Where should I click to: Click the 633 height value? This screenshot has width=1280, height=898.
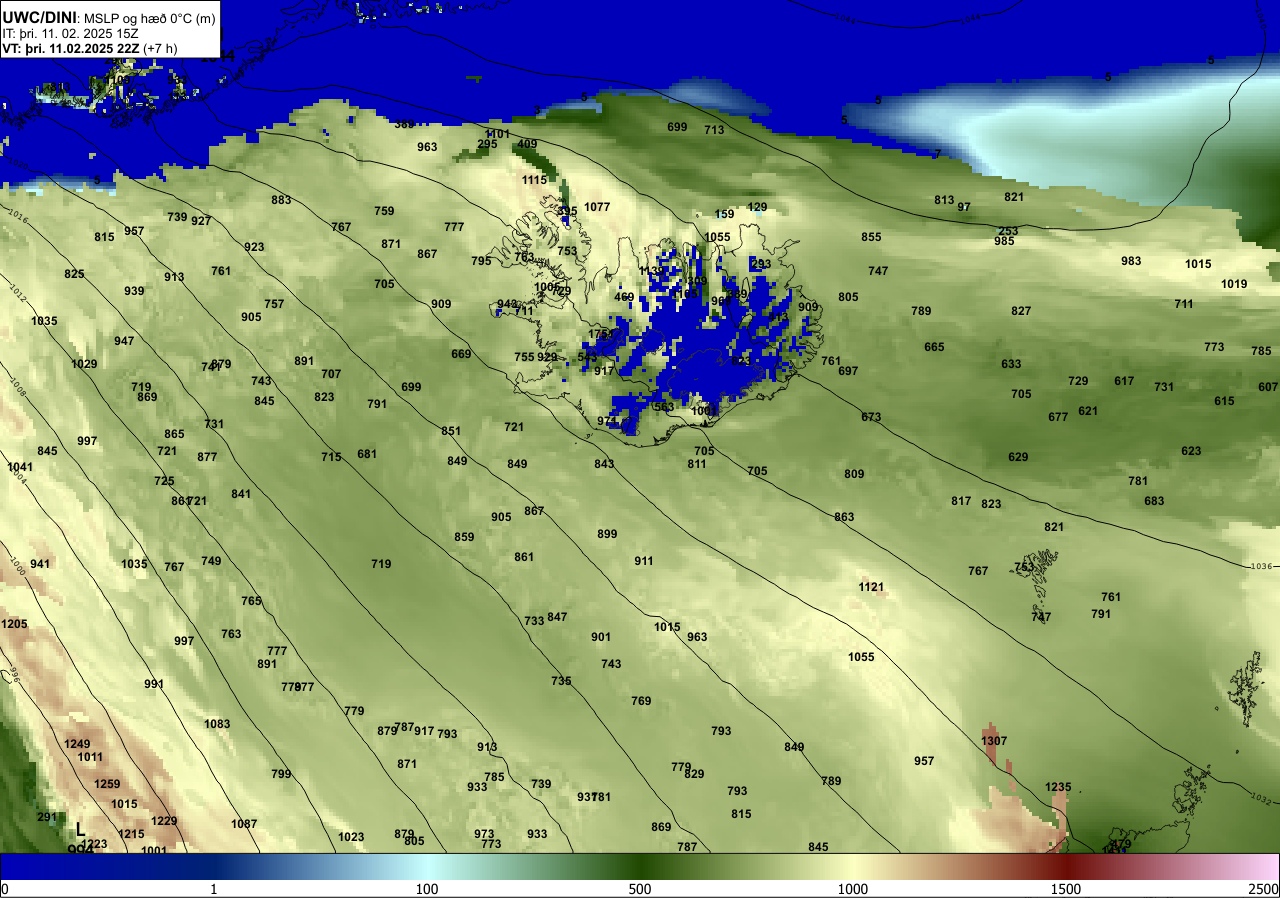pyautogui.click(x=1011, y=364)
